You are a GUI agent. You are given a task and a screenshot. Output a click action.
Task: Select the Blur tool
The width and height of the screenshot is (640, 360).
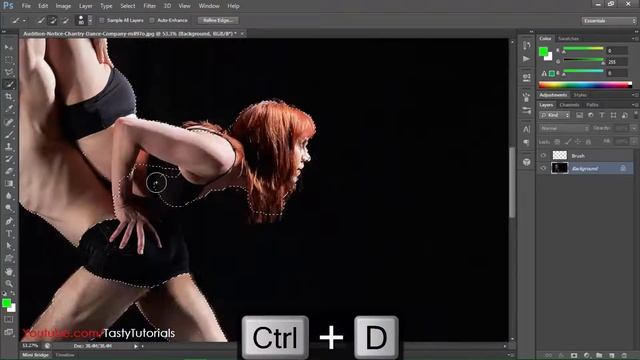(x=9, y=196)
